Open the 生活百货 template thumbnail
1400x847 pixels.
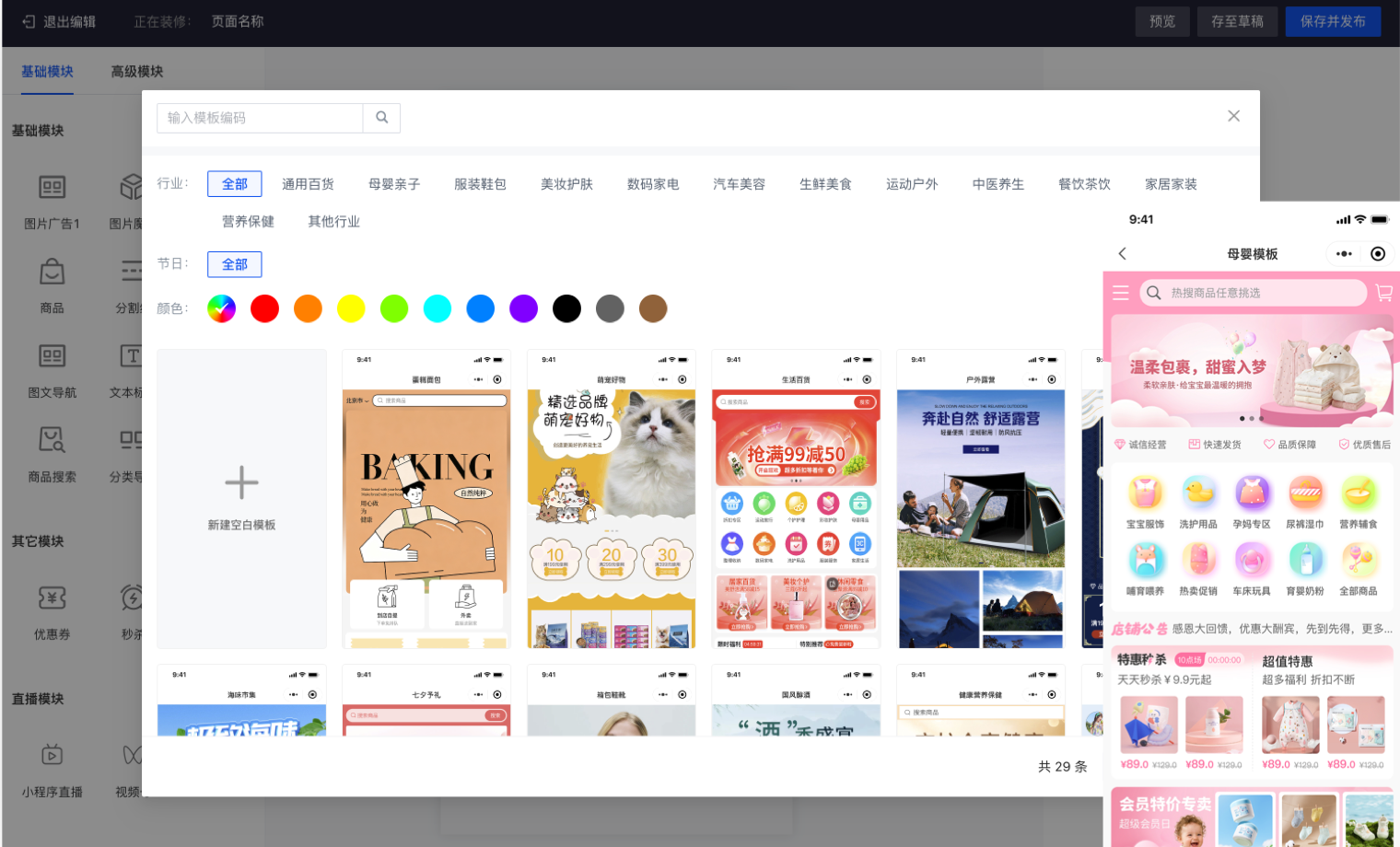pos(796,499)
